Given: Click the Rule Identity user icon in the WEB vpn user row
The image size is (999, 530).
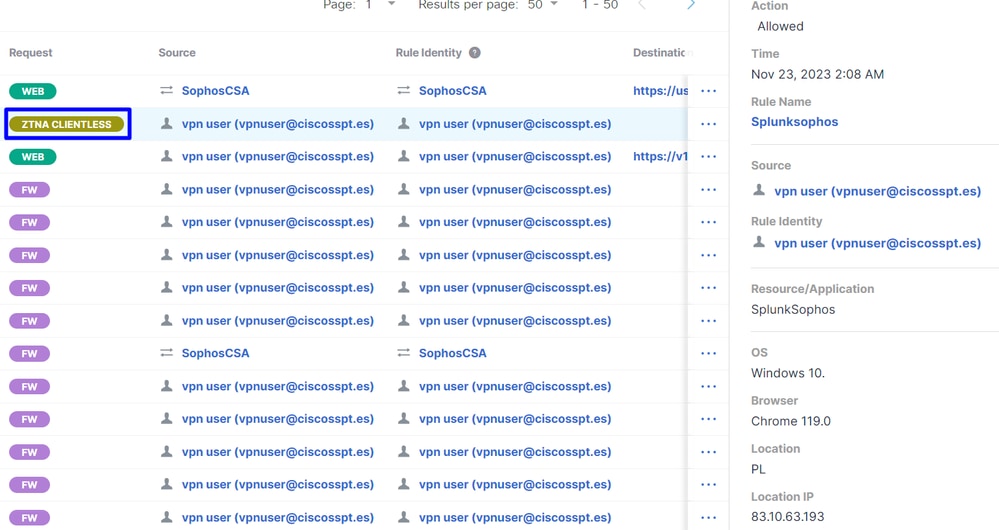Looking at the screenshot, I should (x=403, y=156).
